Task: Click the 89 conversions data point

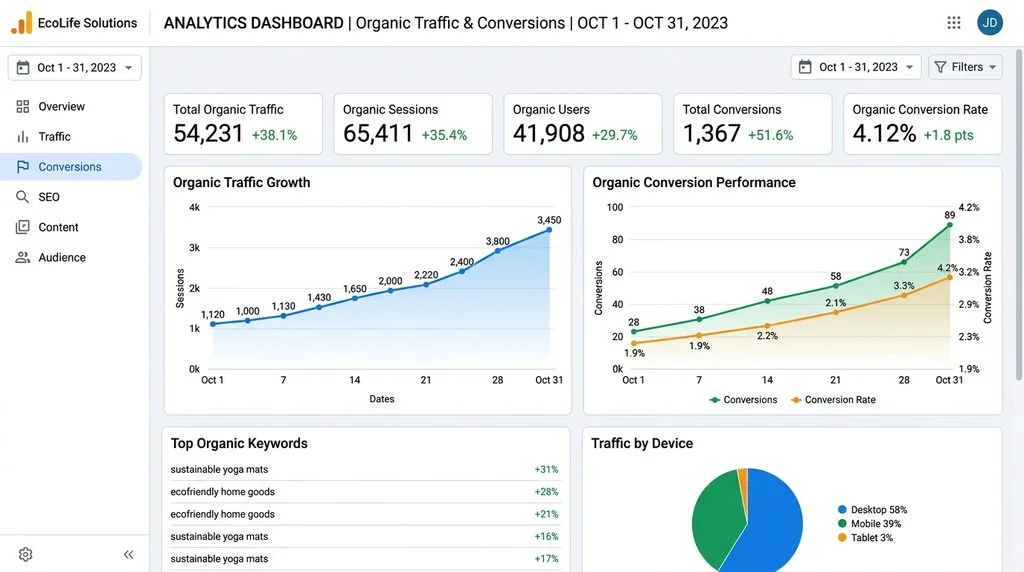Action: pos(950,225)
